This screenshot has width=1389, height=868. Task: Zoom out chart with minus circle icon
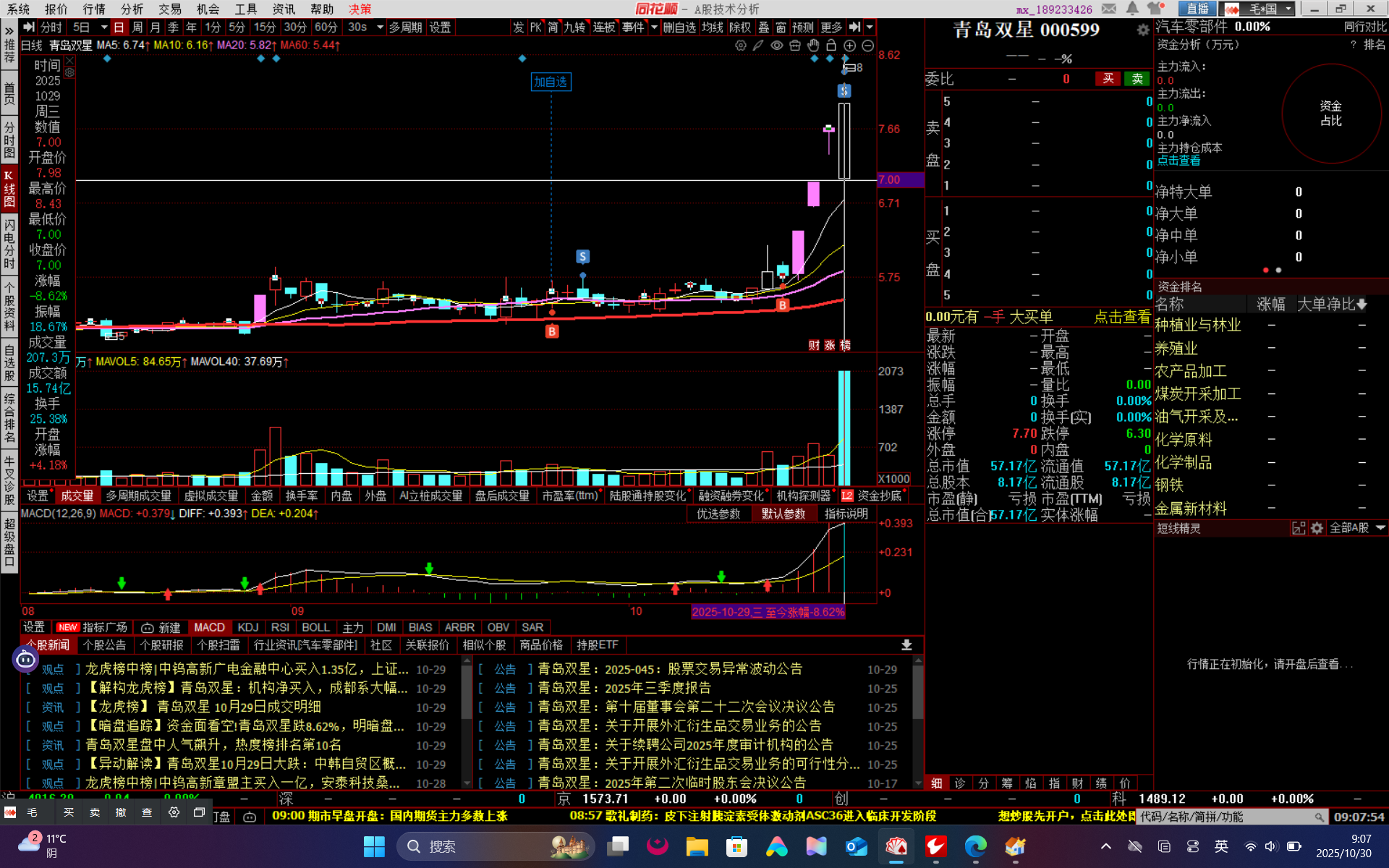point(867,46)
